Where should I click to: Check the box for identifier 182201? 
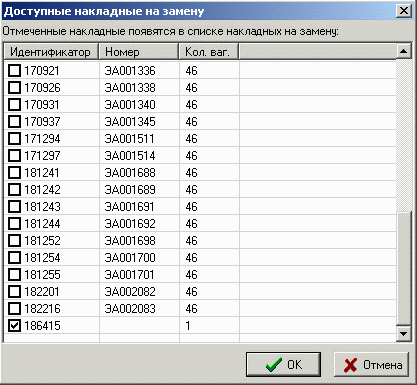coord(14,291)
